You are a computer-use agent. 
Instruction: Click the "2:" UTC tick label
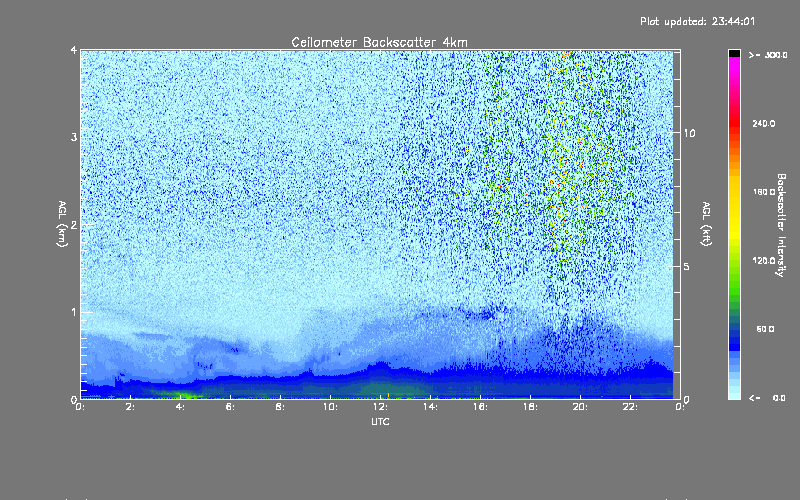click(x=131, y=407)
